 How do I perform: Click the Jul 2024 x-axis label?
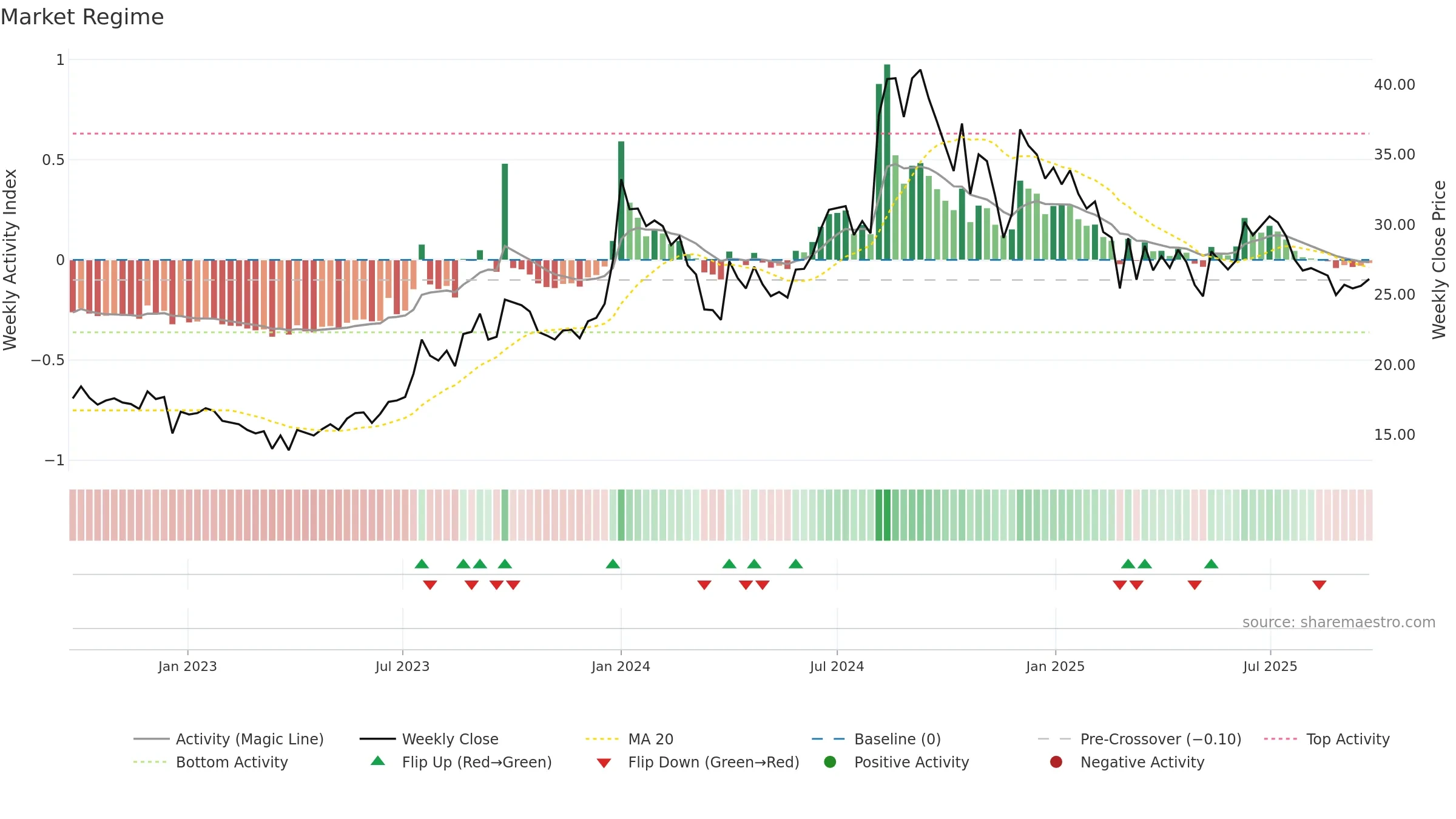pyautogui.click(x=837, y=667)
